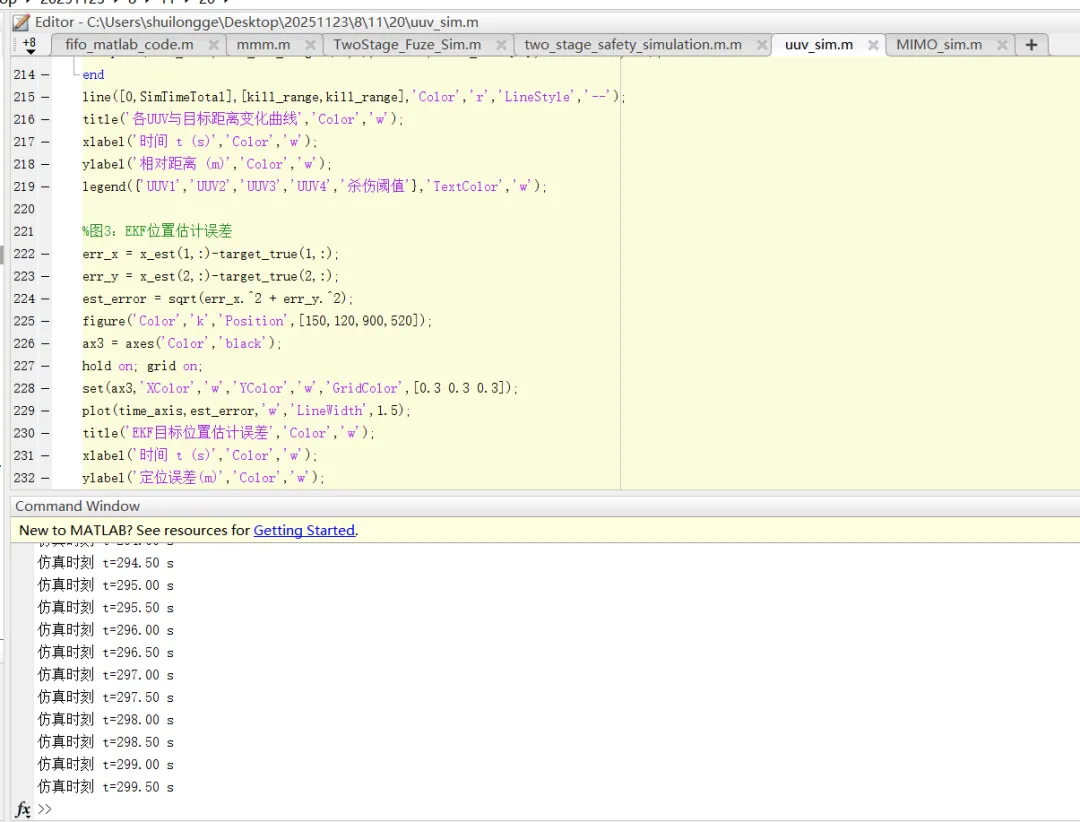Click output row 't=296.00 s'

pos(105,630)
